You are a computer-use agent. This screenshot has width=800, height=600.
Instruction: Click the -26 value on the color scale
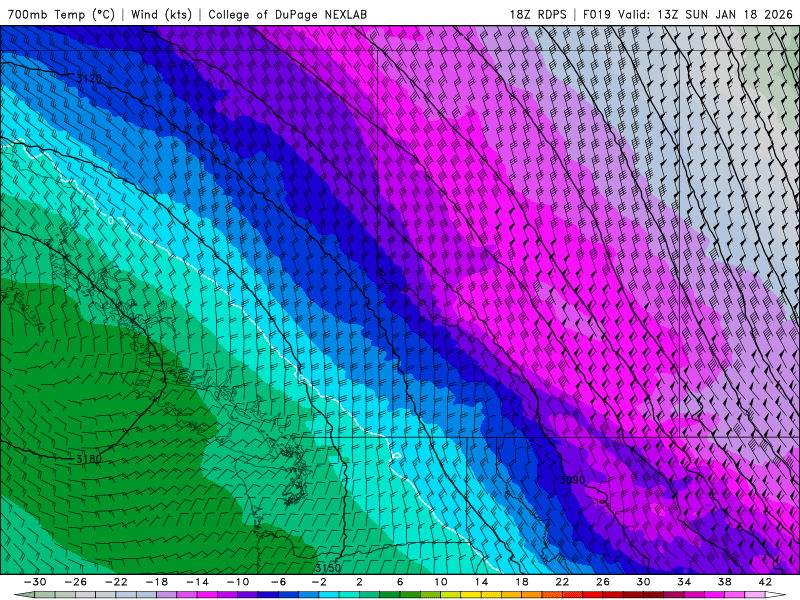(76, 582)
